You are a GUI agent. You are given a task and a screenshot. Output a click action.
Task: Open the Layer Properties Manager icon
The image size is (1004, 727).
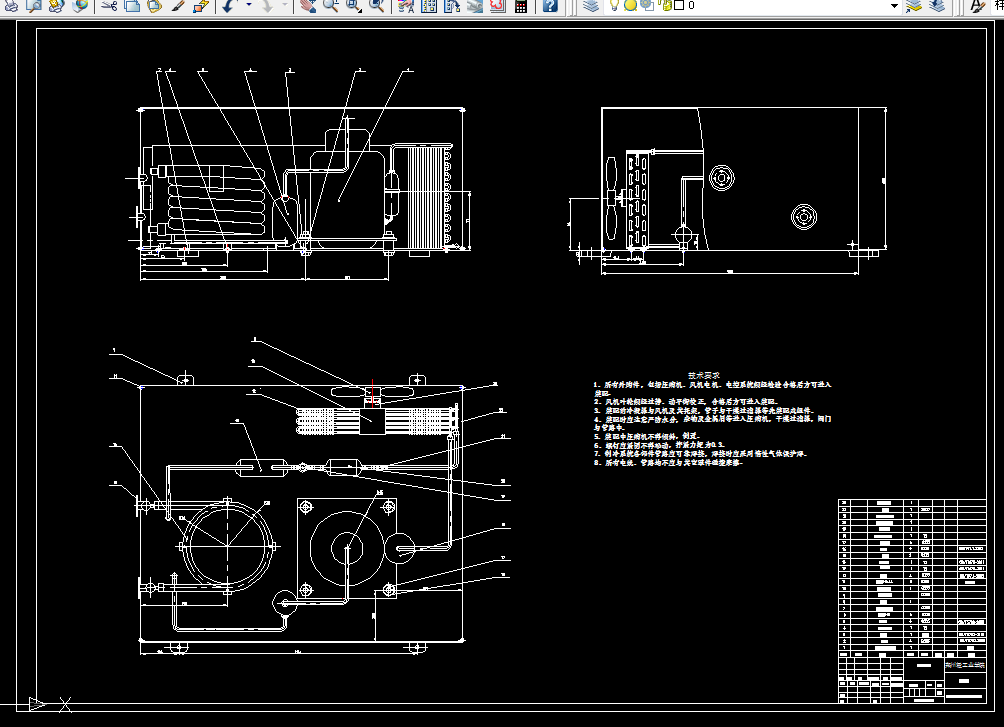592,5
